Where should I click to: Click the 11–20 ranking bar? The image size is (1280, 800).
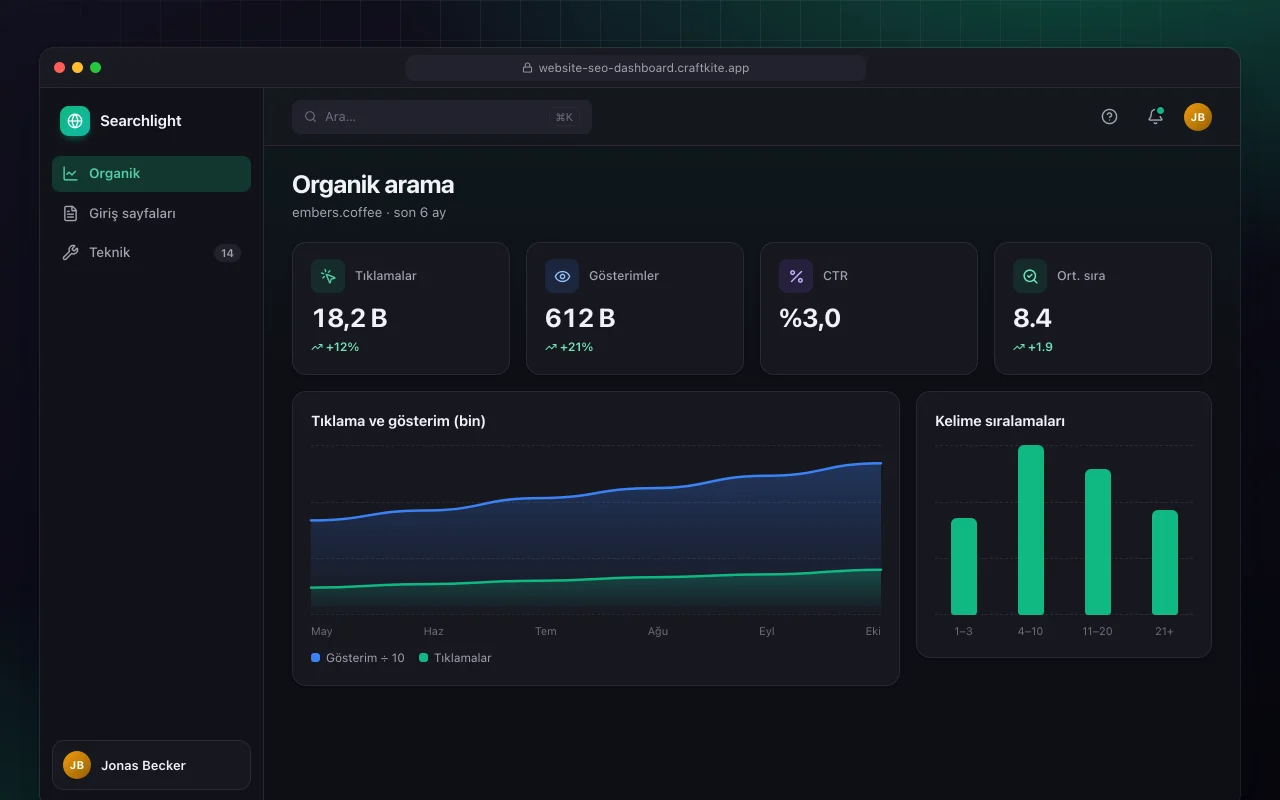[1098, 542]
